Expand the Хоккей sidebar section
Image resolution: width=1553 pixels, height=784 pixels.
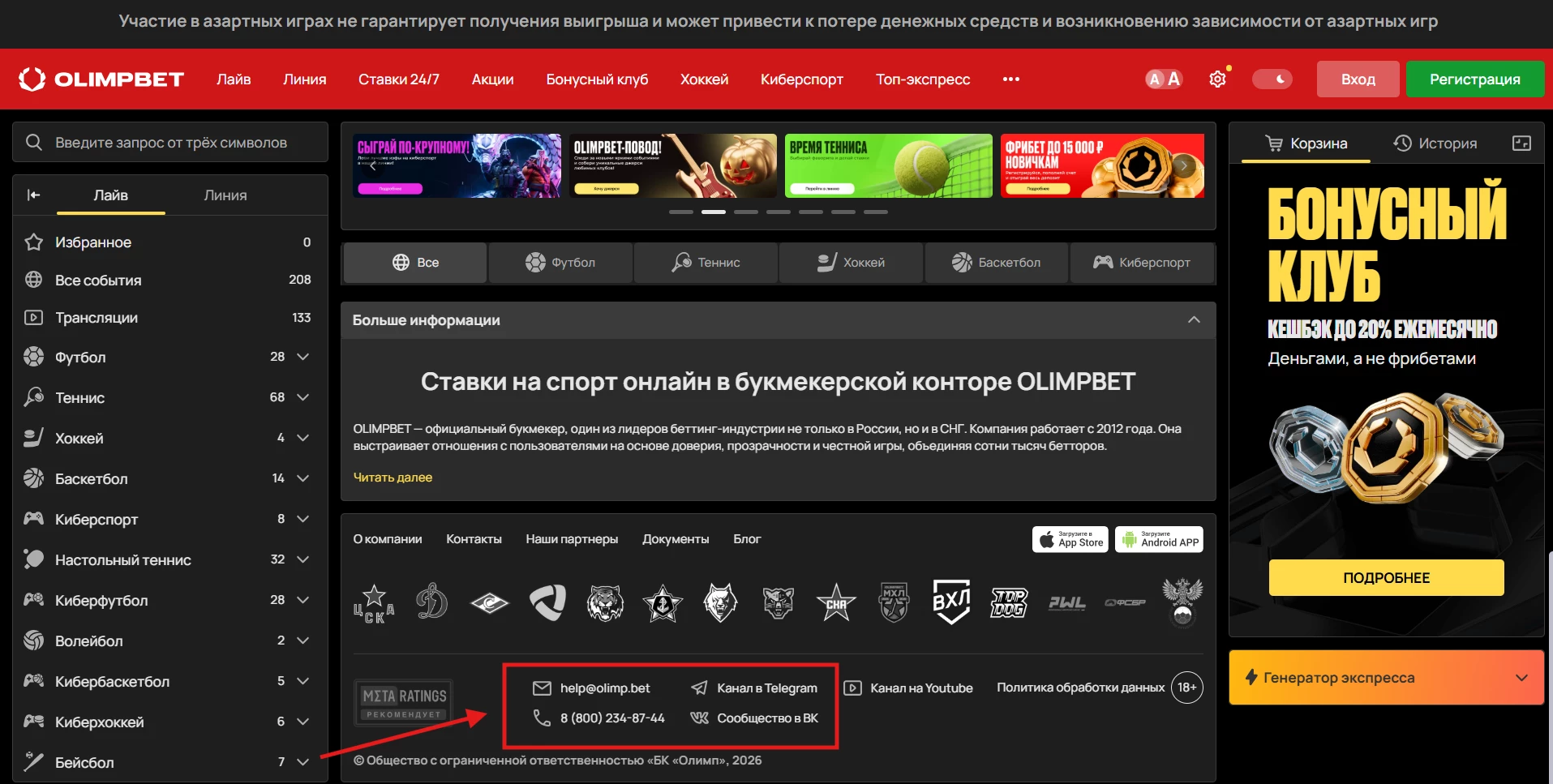(x=303, y=438)
